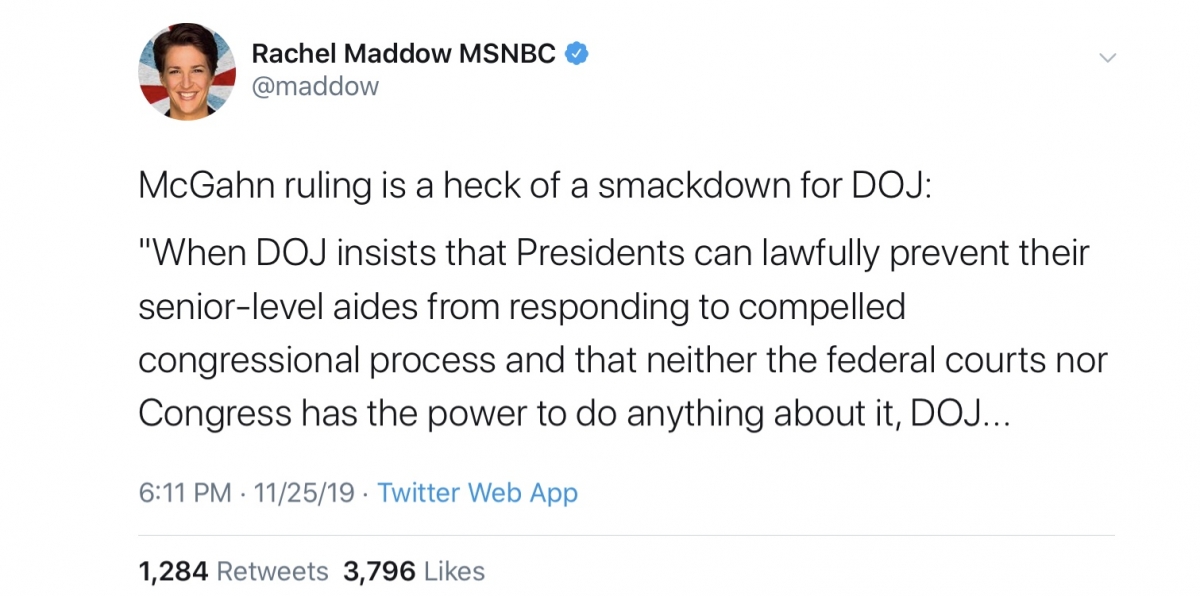Click the 11/25/19 date link
This screenshot has height=596, width=1200.
pos(304,493)
